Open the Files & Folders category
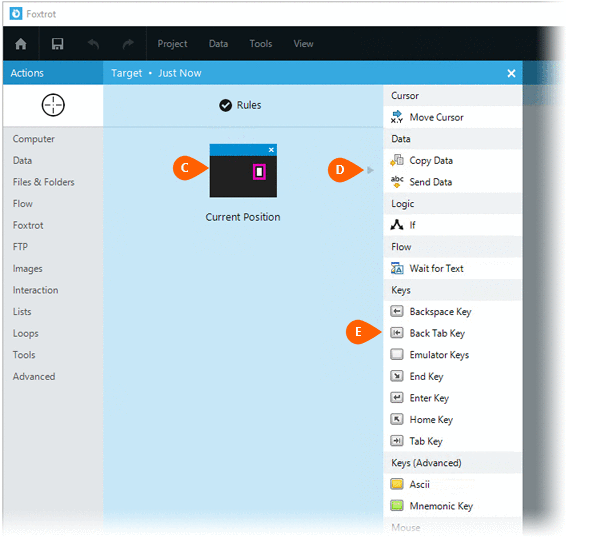This screenshot has height=557, width=589. pos(44,182)
